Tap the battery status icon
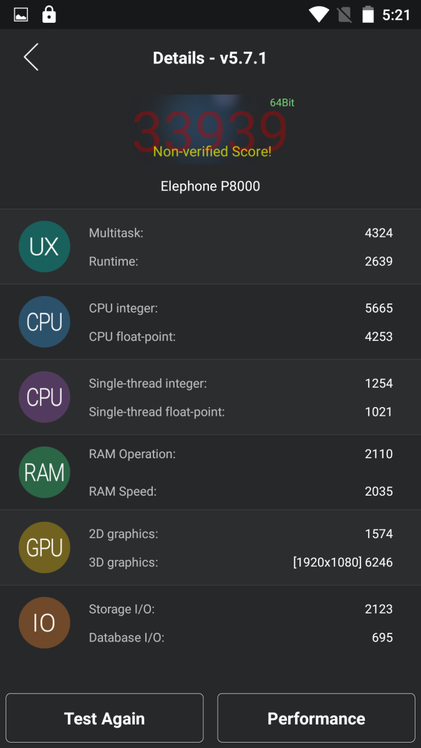 click(368, 15)
